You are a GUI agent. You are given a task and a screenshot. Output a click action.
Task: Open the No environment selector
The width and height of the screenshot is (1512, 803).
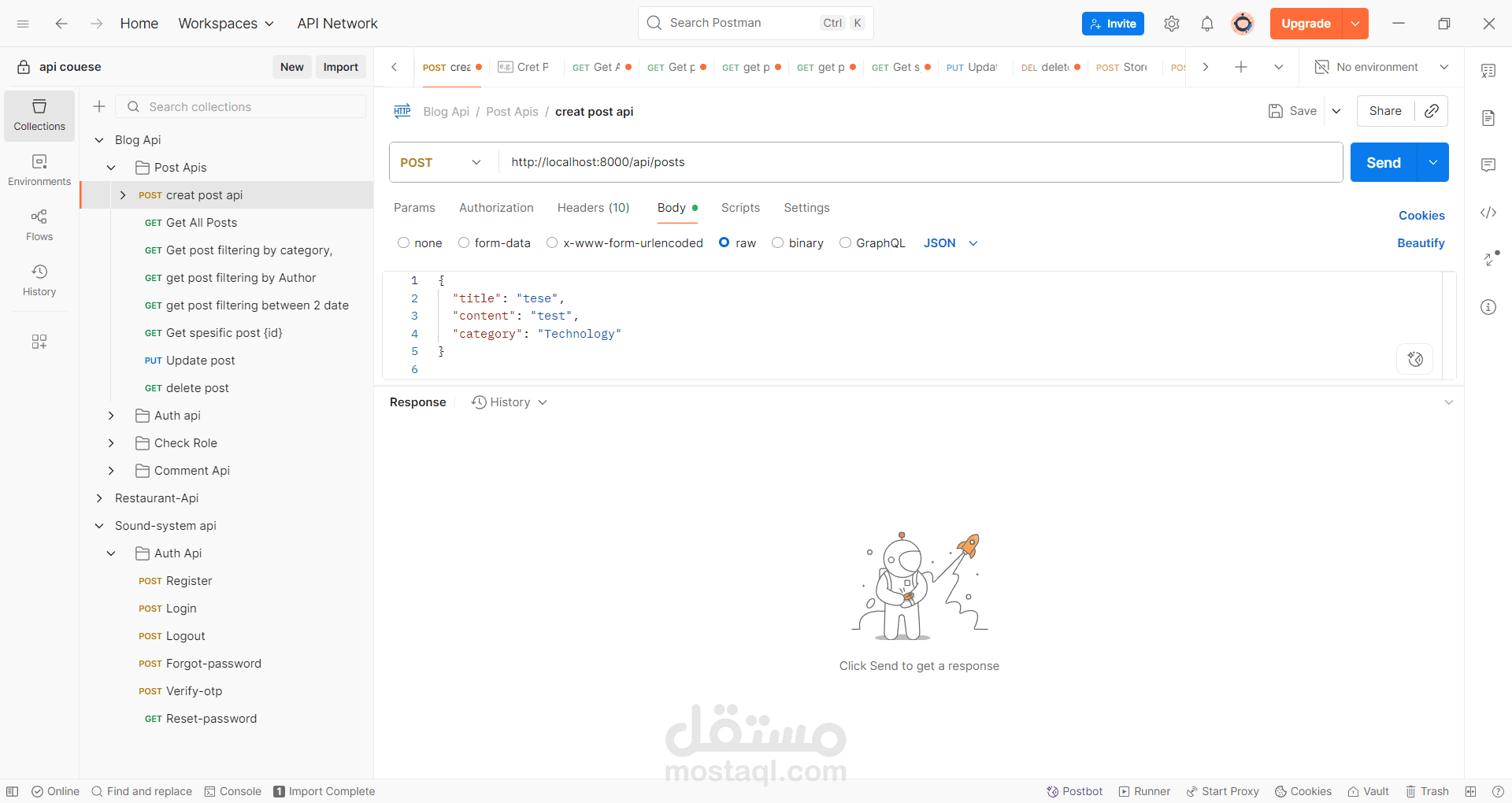coord(1381,67)
